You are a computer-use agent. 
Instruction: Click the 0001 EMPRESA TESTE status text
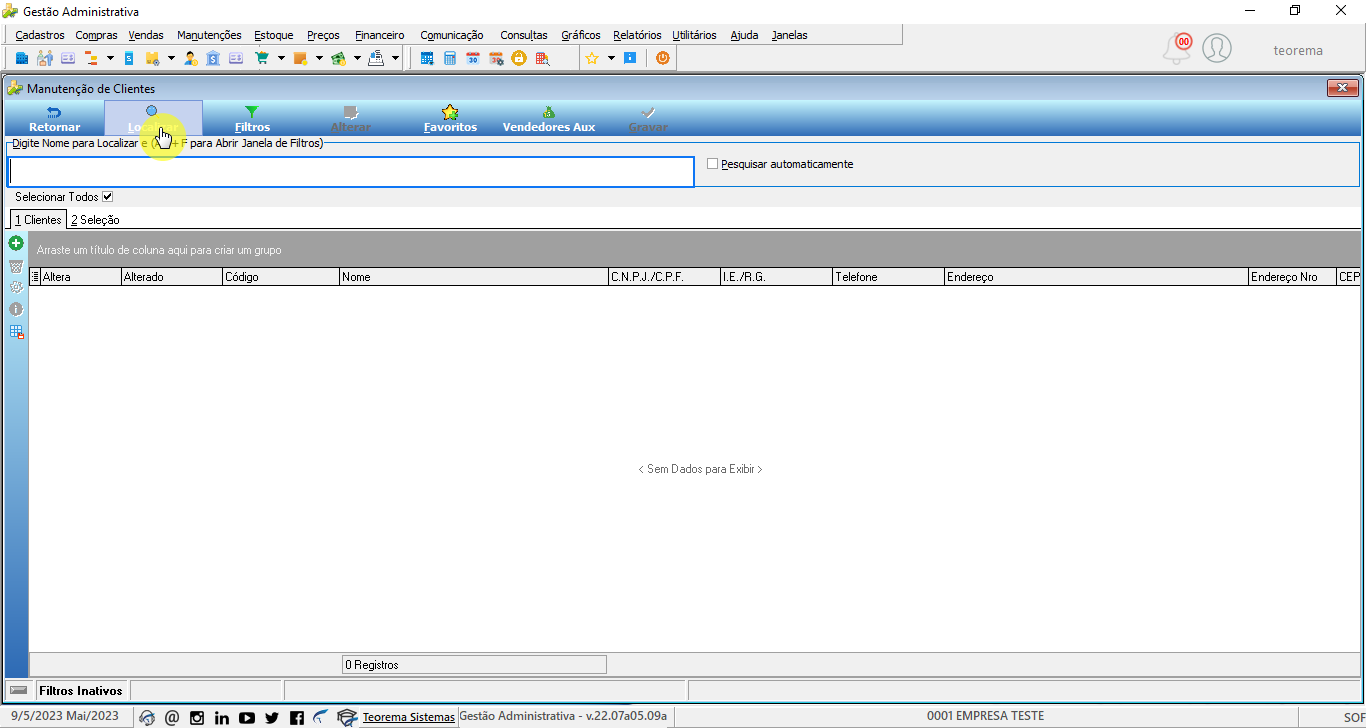point(985,716)
